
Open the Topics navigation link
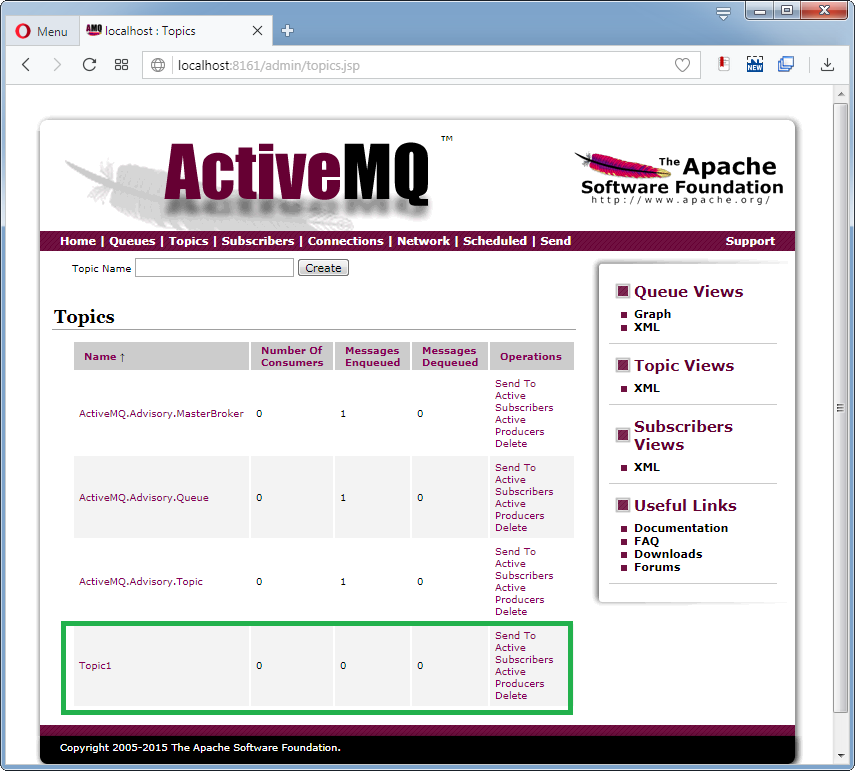pos(188,241)
